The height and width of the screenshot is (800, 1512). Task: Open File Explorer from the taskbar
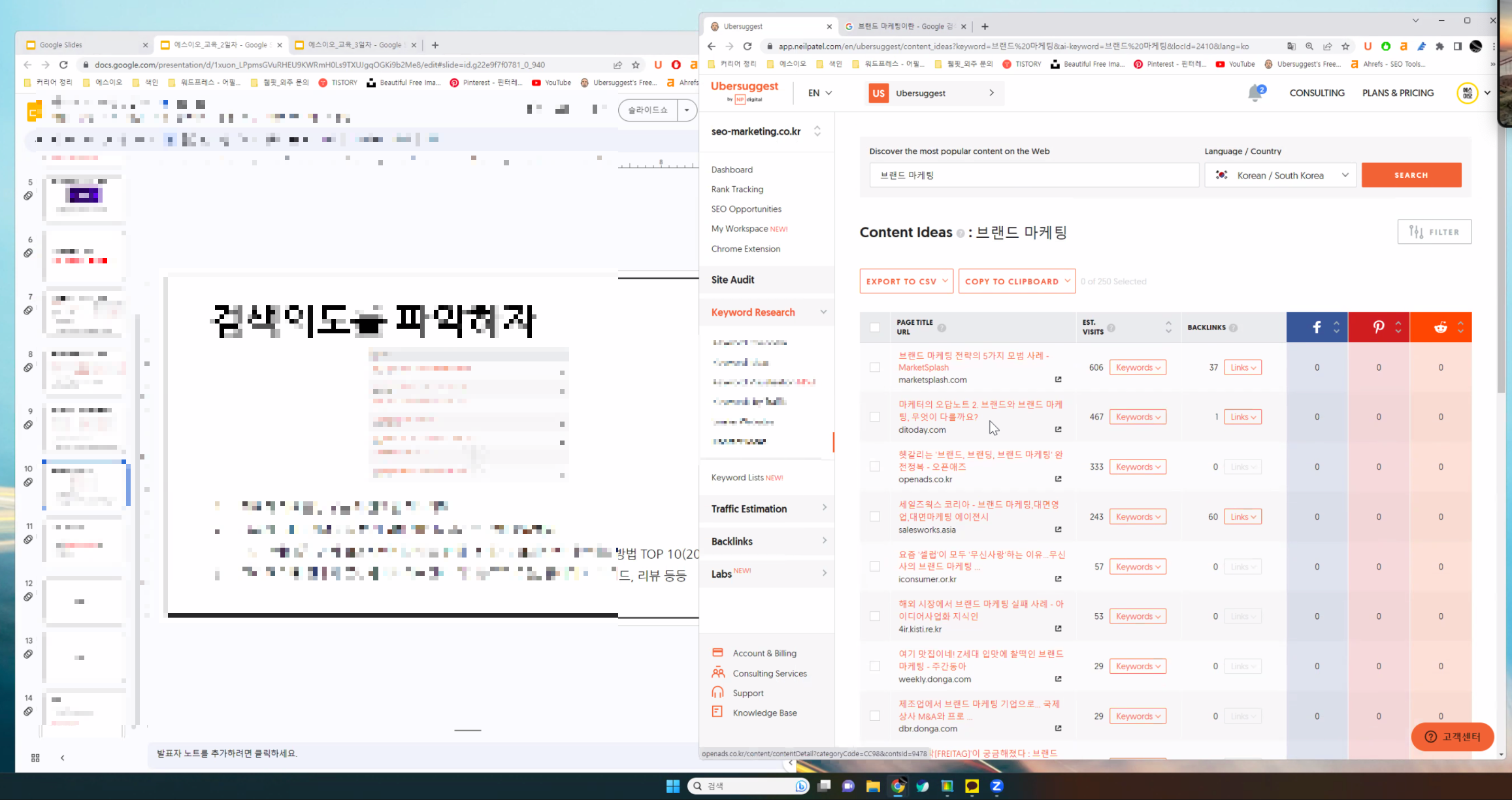click(873, 786)
